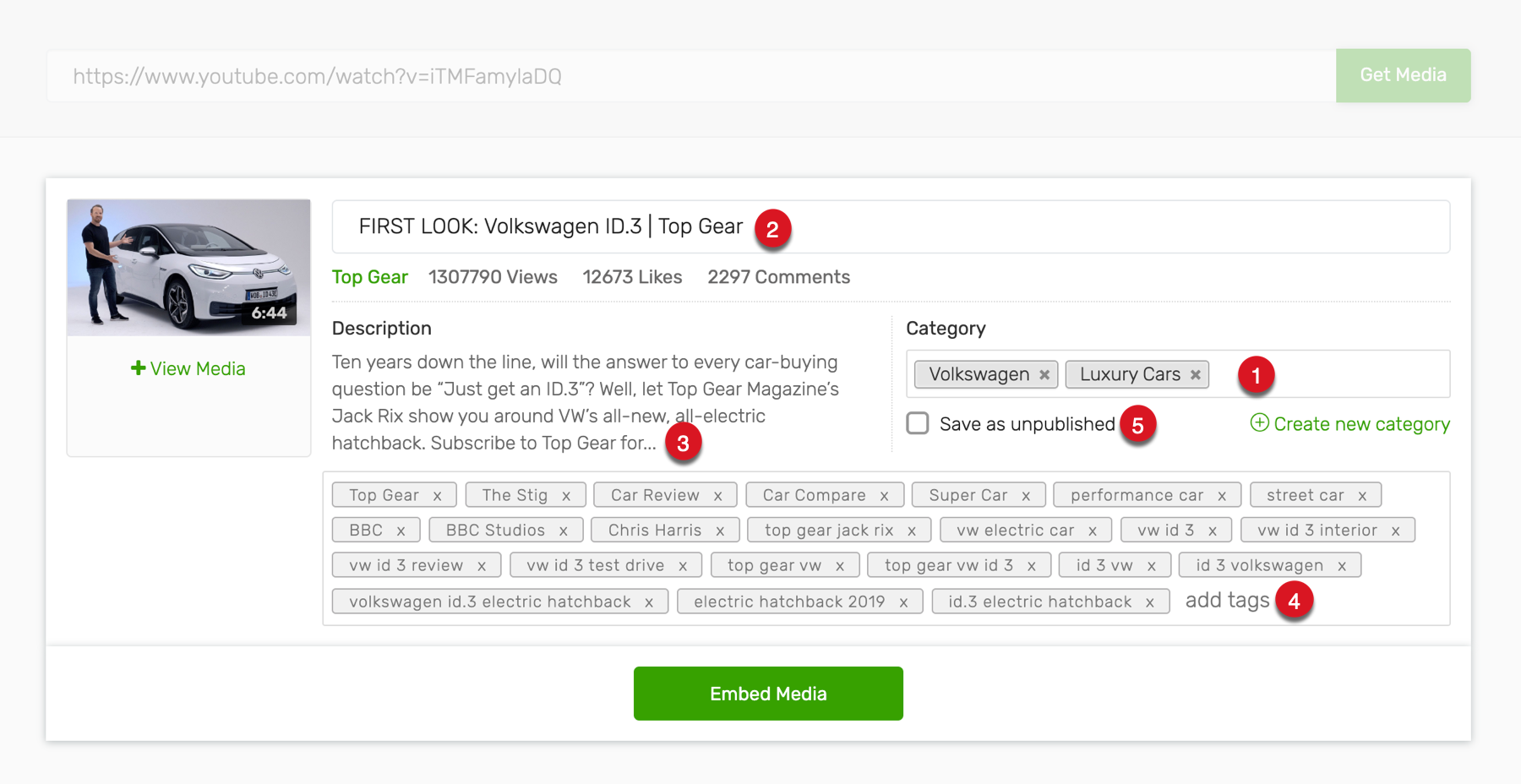The width and height of the screenshot is (1521, 784).
Task: Focus the YouTube URL input field
Action: pos(691,76)
